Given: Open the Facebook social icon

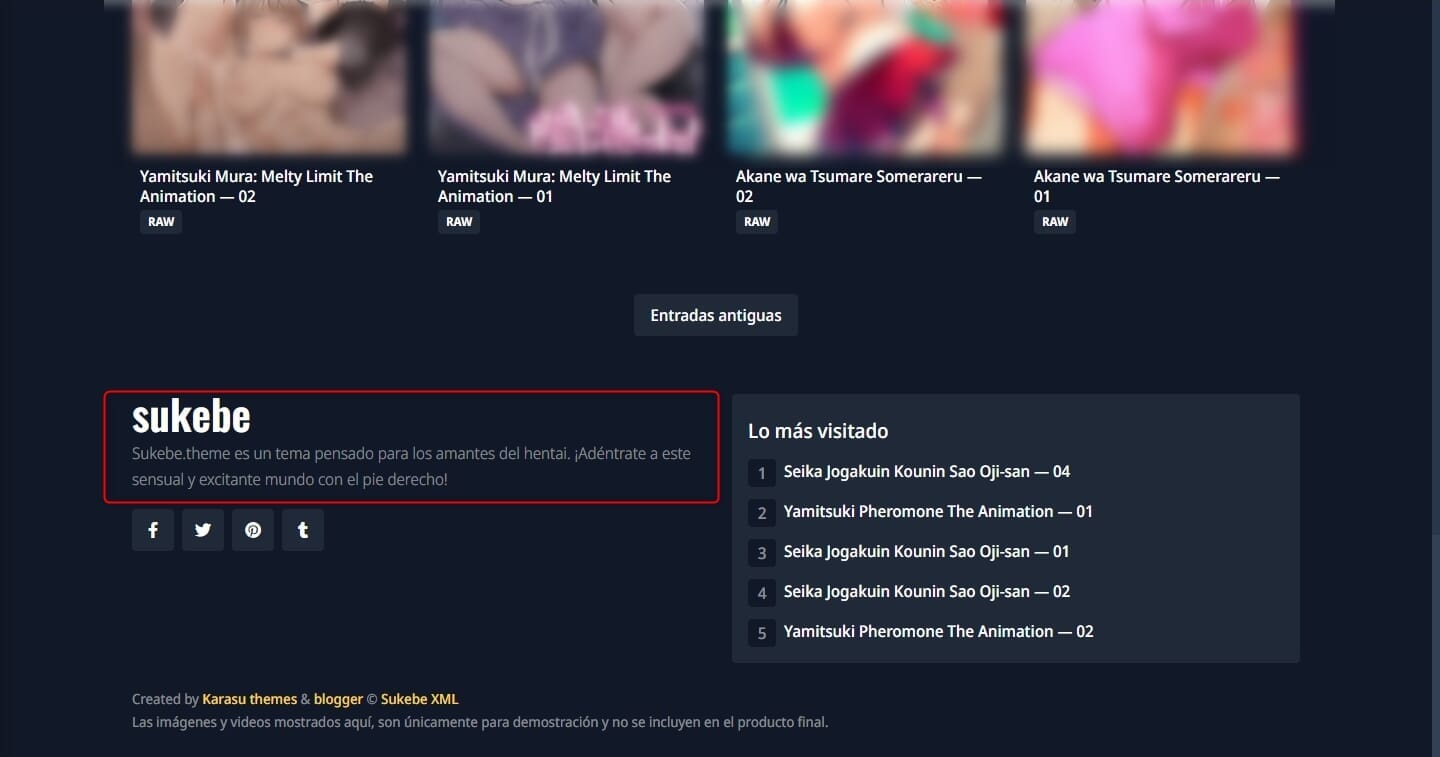Looking at the screenshot, I should 153,530.
